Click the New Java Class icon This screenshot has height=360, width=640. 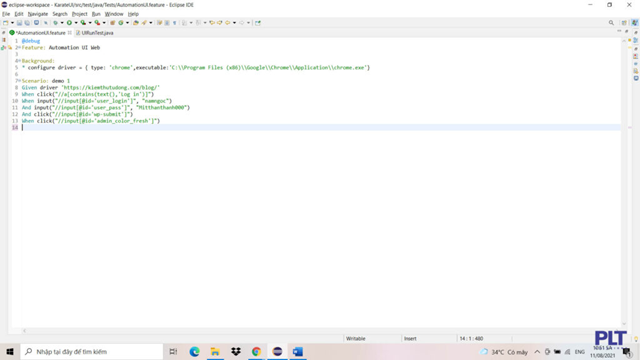click(121, 23)
